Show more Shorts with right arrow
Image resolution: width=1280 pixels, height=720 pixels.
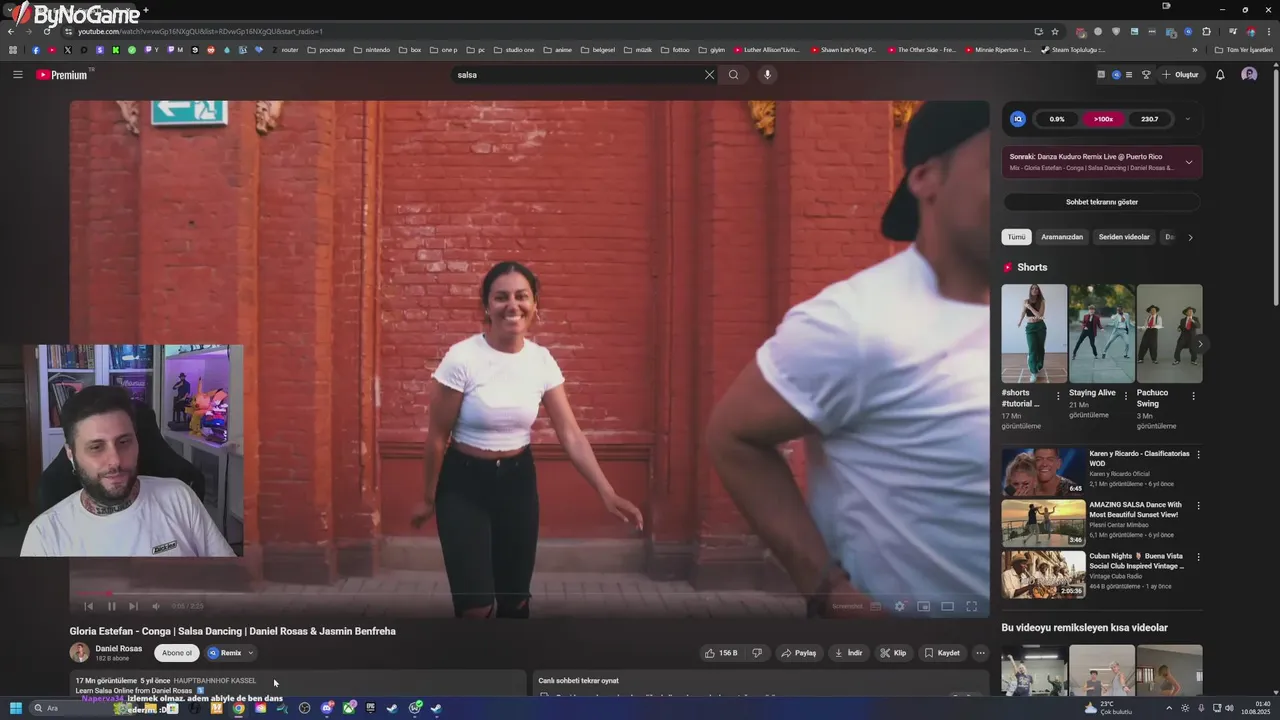(x=1200, y=344)
